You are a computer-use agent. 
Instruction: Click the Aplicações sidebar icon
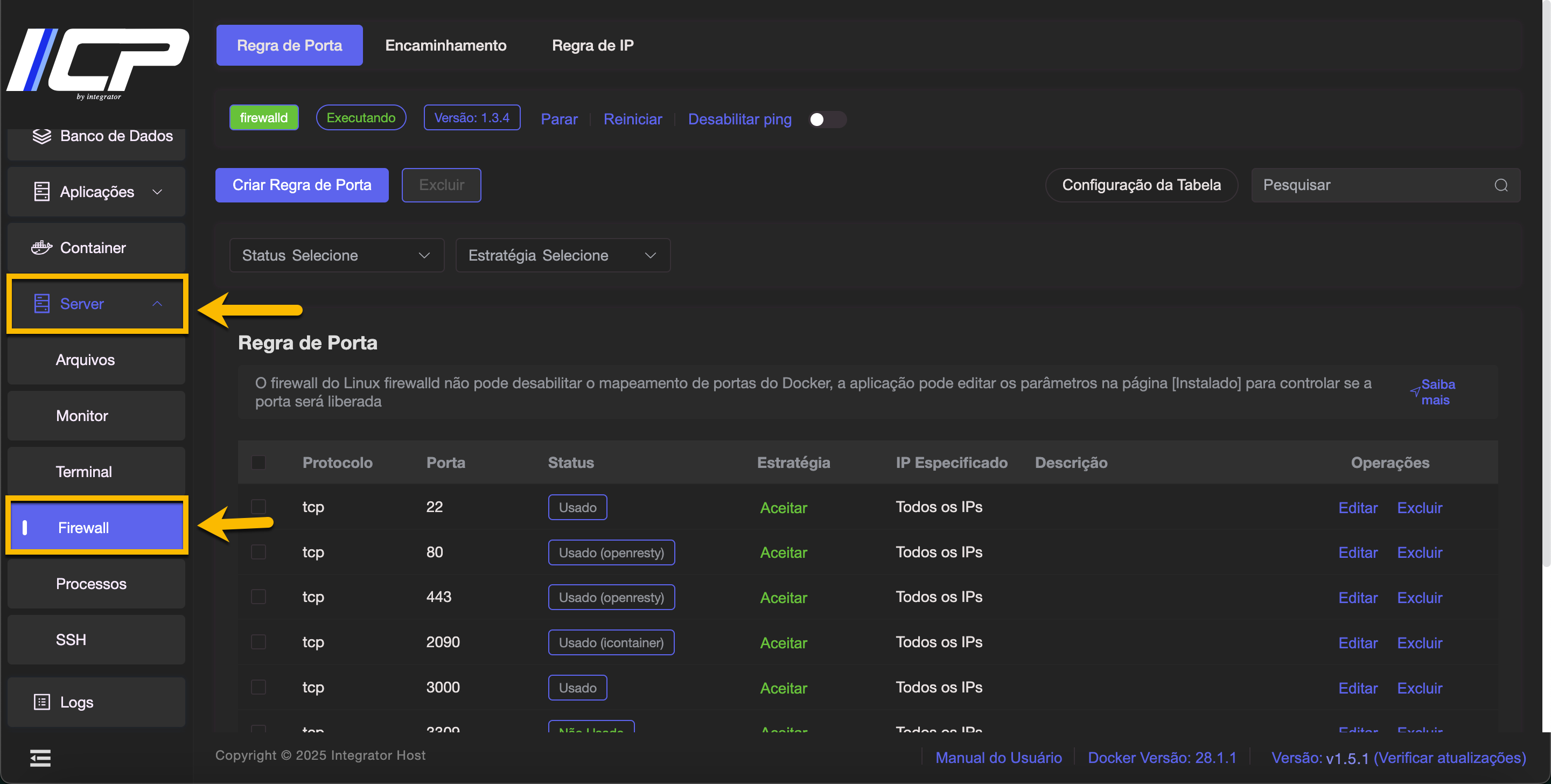click(x=41, y=192)
